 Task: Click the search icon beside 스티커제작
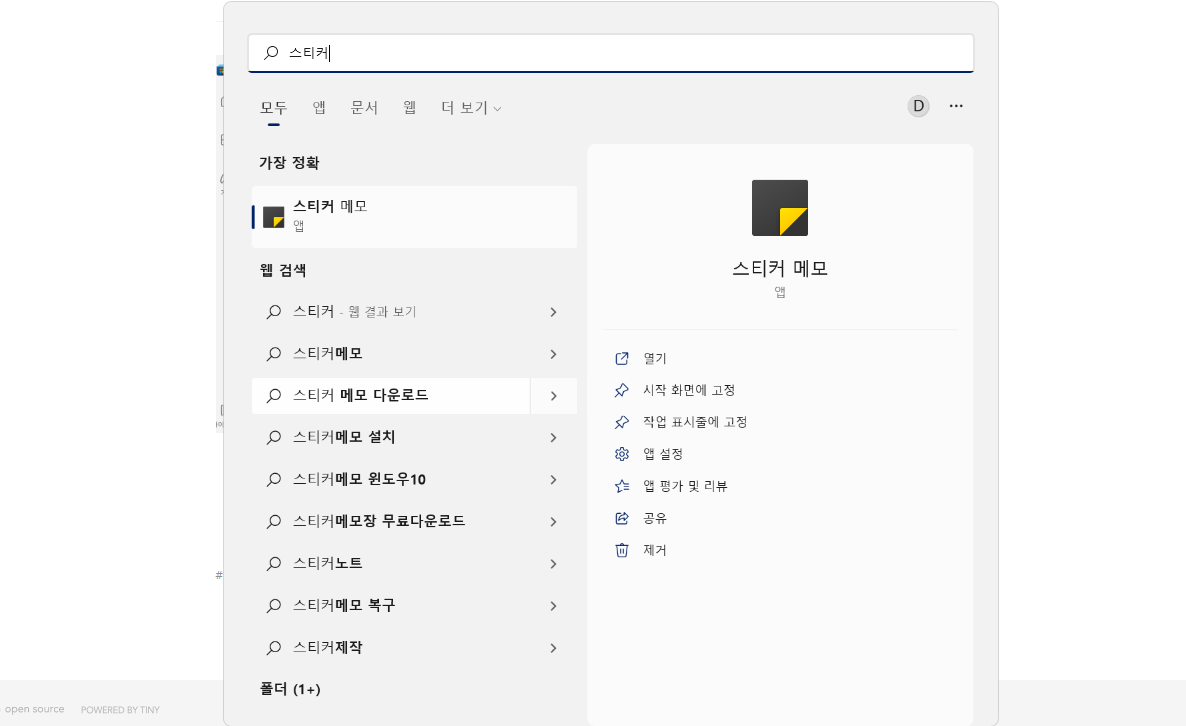tap(274, 648)
